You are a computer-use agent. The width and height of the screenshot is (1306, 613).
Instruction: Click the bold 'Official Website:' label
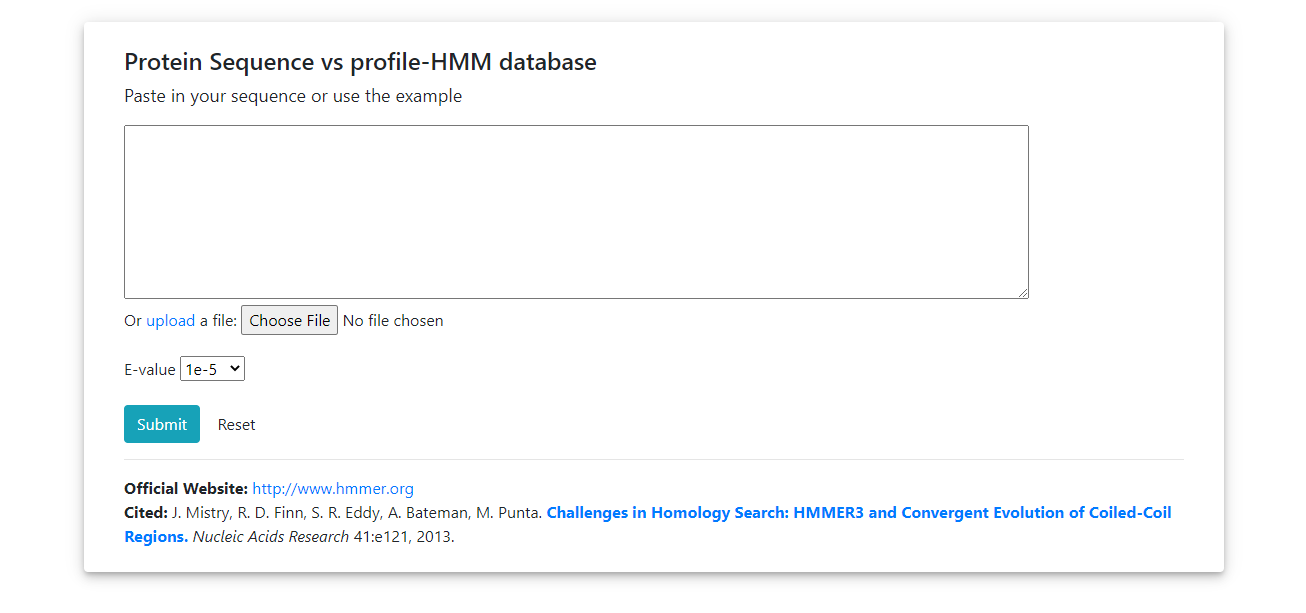pyautogui.click(x=186, y=489)
